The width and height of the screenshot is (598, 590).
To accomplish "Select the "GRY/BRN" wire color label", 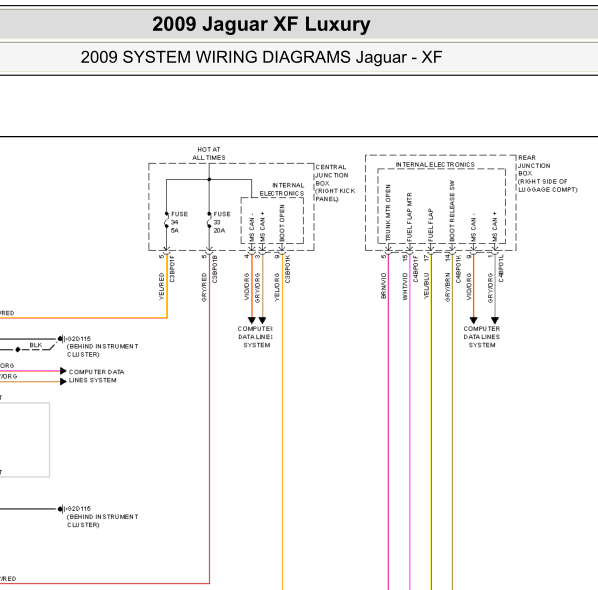I will 448,287.
